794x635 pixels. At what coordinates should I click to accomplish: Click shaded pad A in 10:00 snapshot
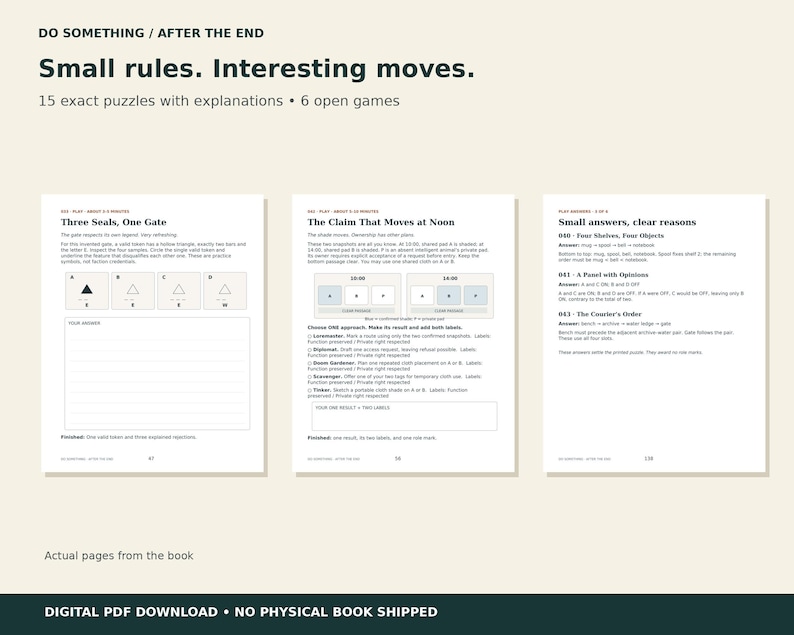(330, 296)
